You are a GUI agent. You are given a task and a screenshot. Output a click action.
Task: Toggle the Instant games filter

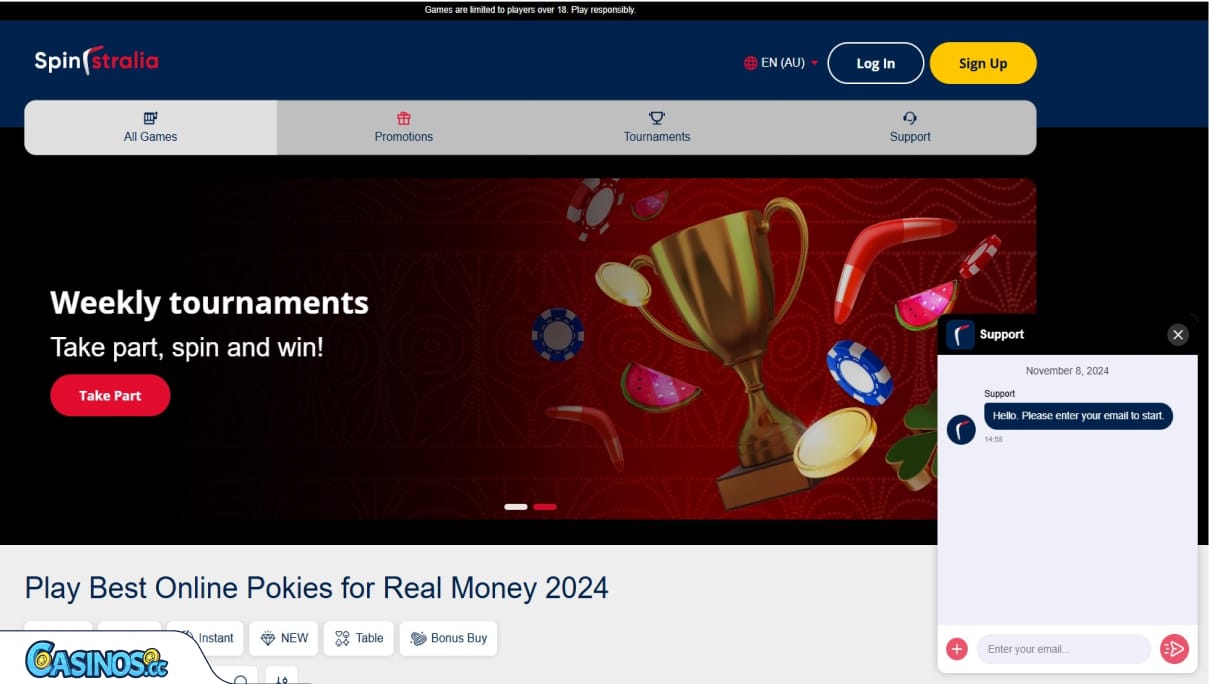coord(205,637)
